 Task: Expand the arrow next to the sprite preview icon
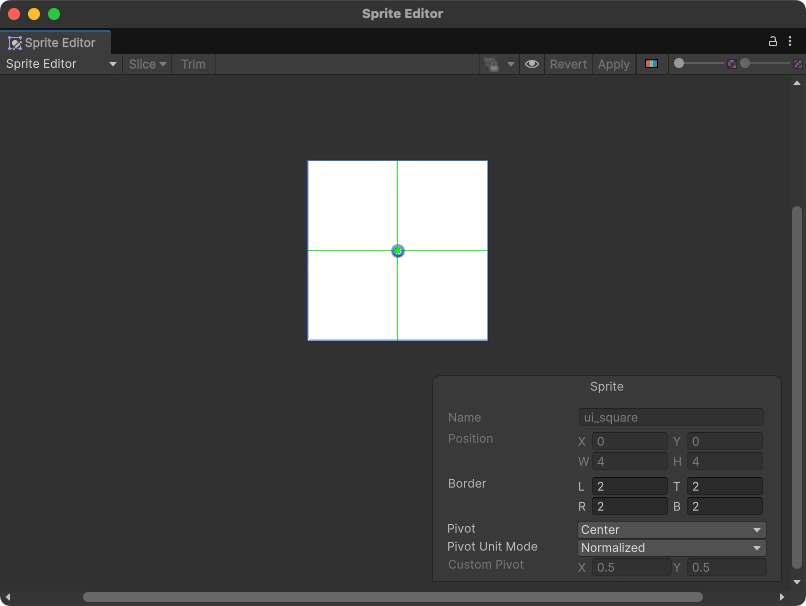(x=511, y=64)
